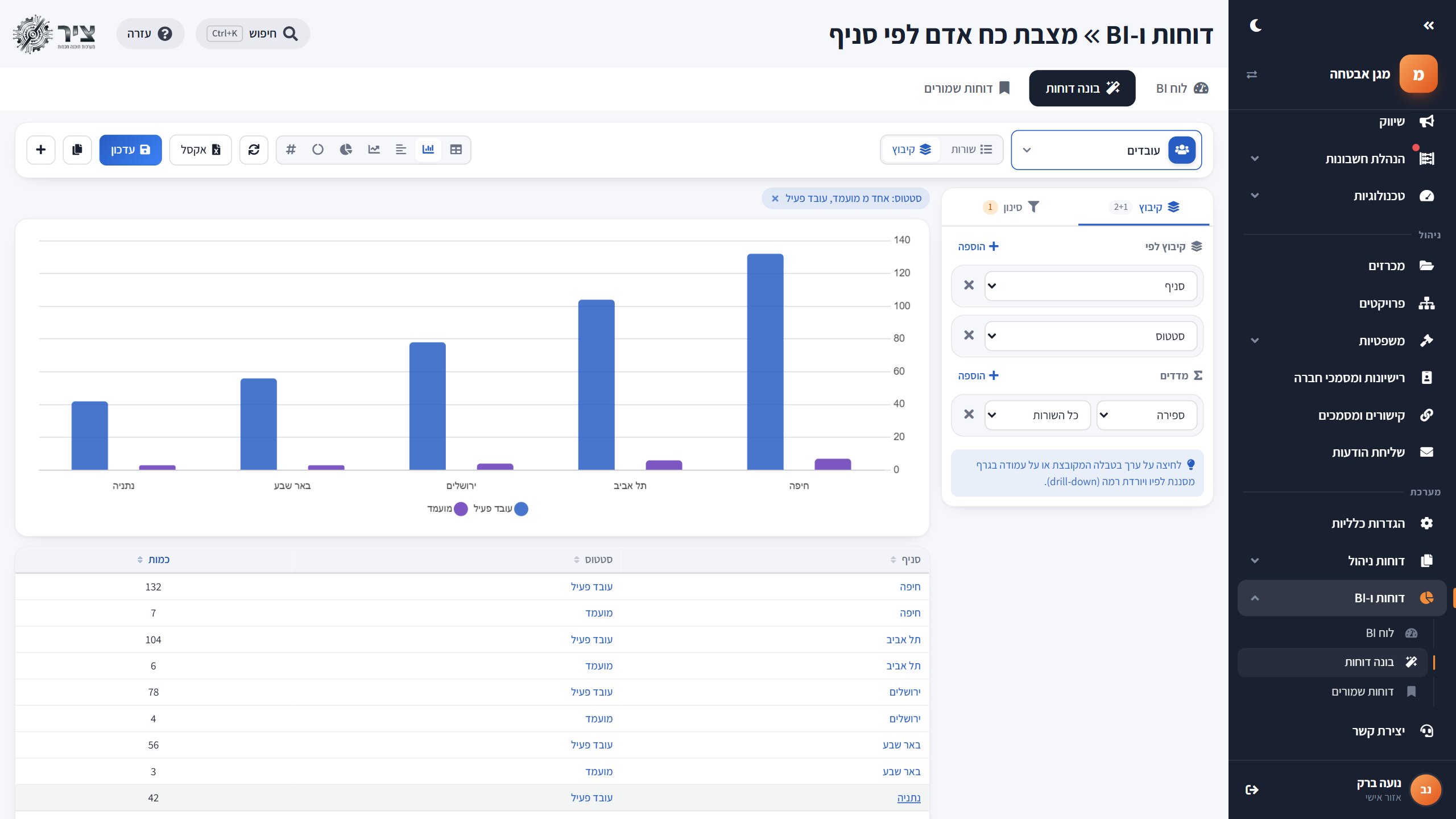Viewport: 1456px width, 819px height.
Task: Click הוספה next to קיבוץ לפי
Action: click(978, 246)
